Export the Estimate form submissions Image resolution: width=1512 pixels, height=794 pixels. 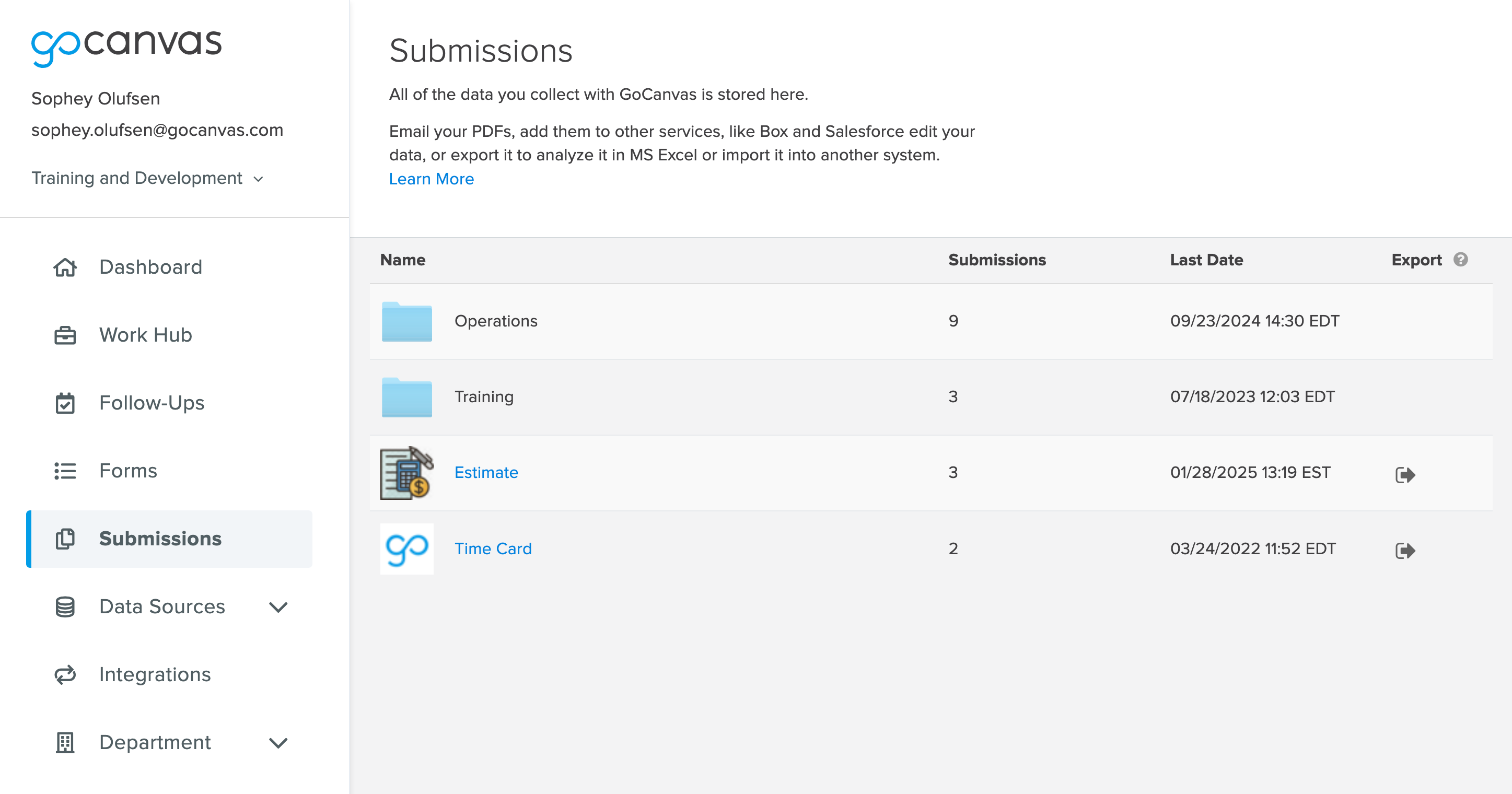pyautogui.click(x=1406, y=474)
